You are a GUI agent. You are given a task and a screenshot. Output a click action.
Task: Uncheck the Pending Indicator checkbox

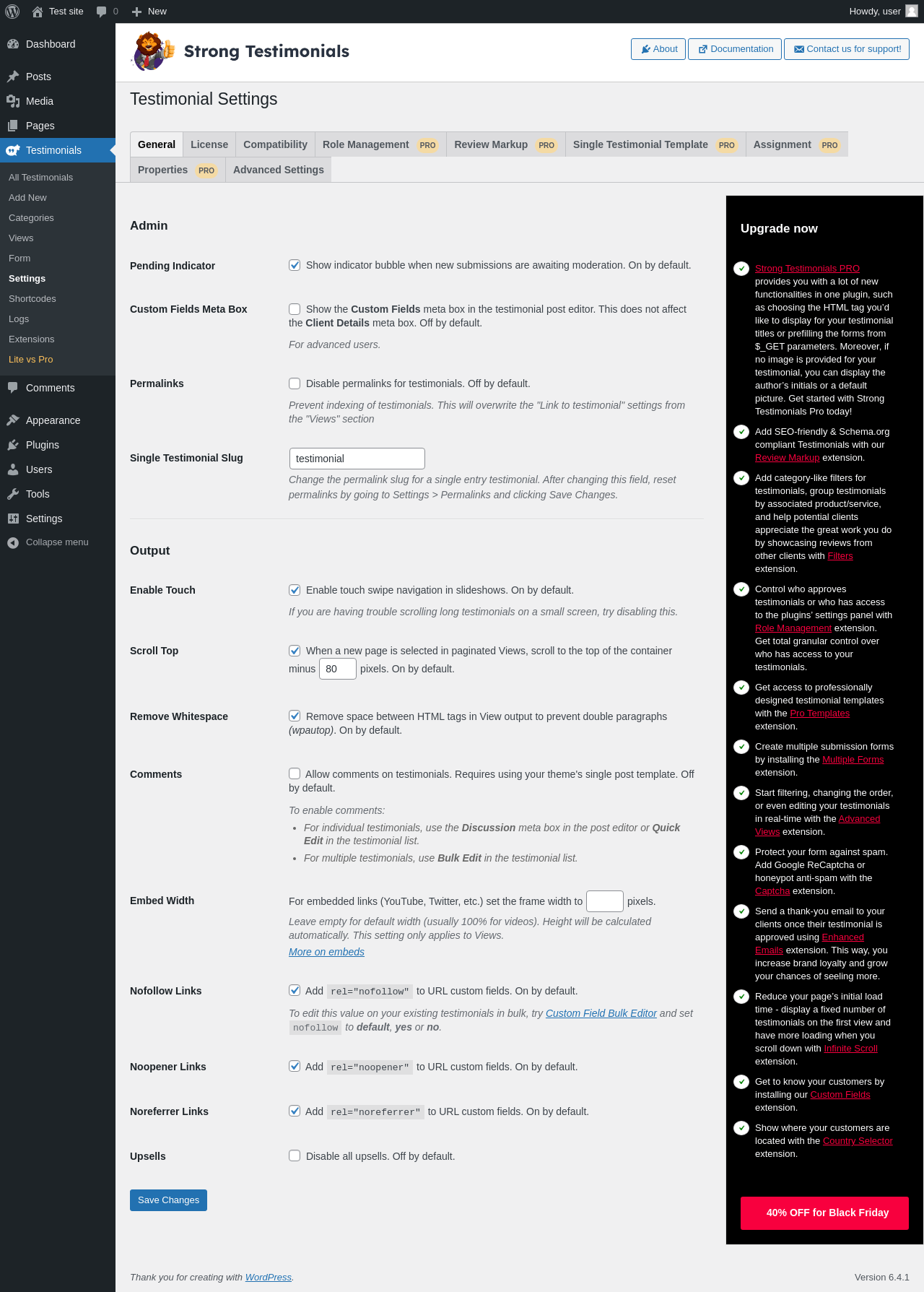click(295, 265)
